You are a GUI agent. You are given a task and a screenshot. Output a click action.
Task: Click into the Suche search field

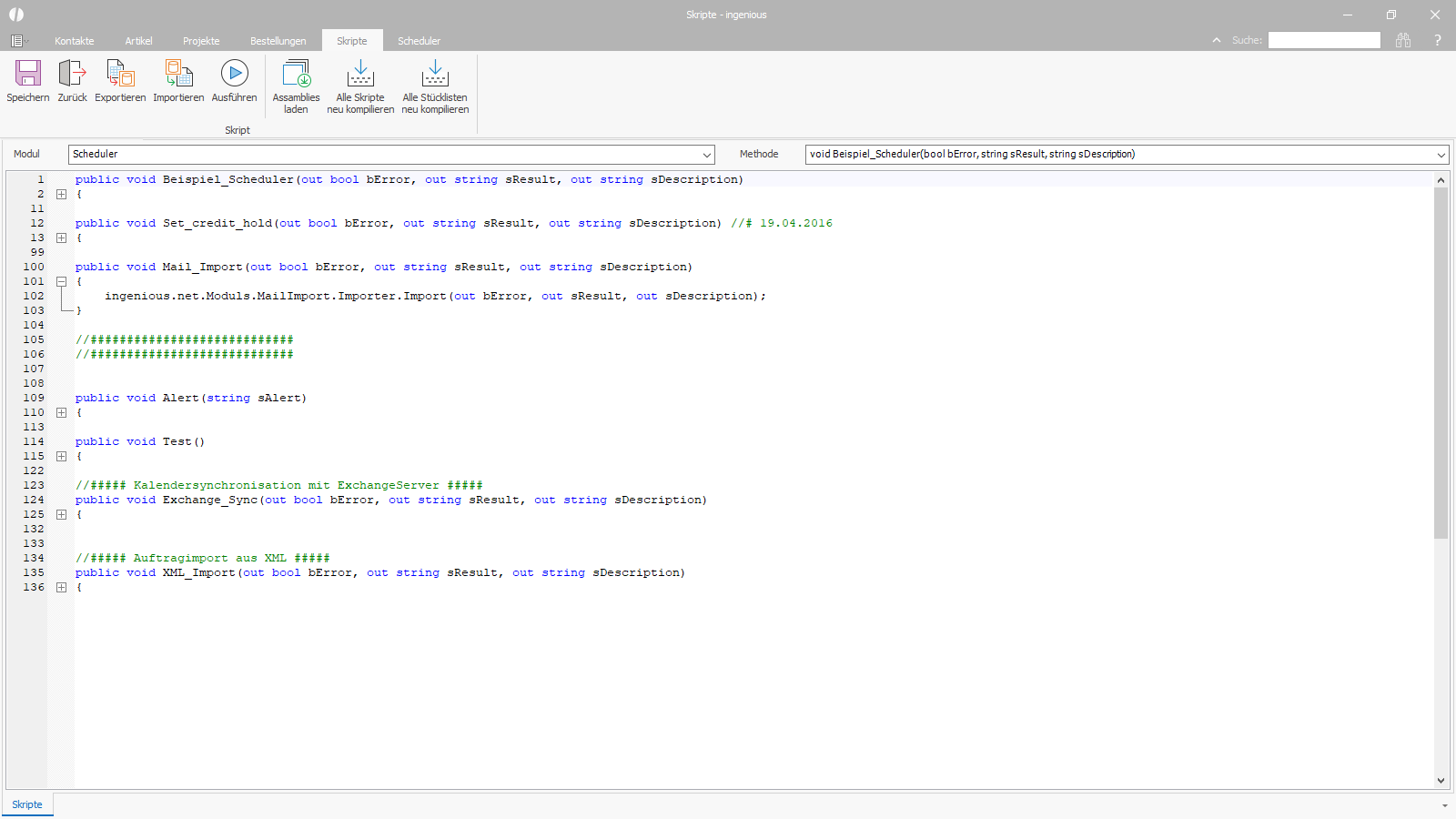tap(1324, 40)
